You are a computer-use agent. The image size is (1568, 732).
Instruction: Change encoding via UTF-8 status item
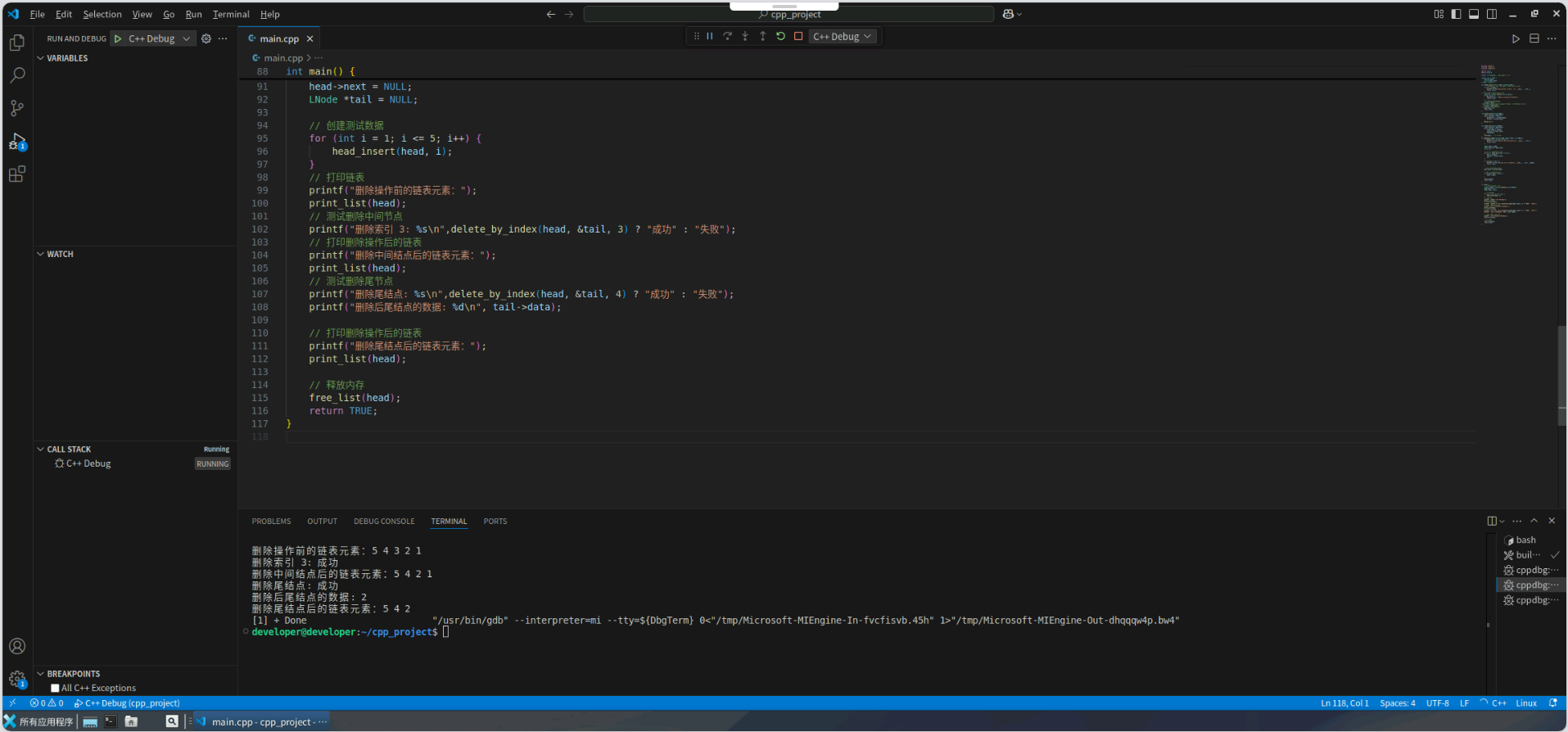[1437, 703]
